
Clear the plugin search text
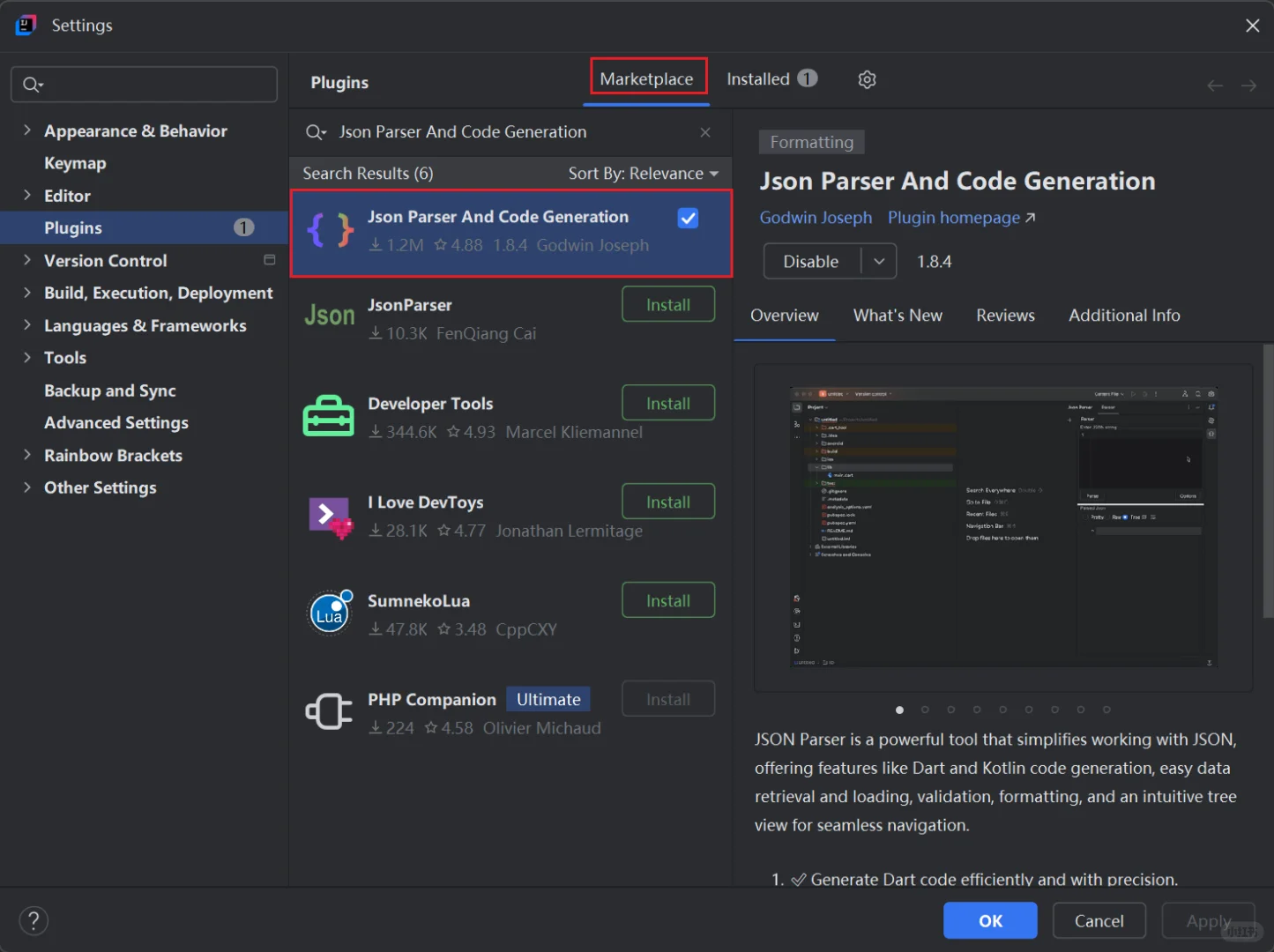pyautogui.click(x=705, y=132)
